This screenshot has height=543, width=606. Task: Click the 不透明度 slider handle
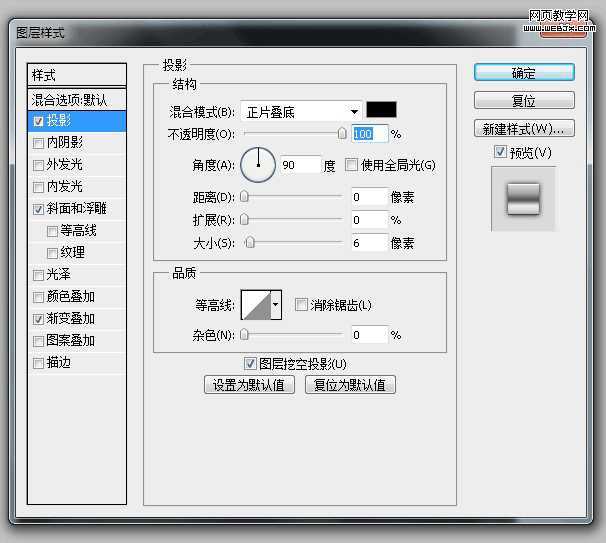point(342,134)
